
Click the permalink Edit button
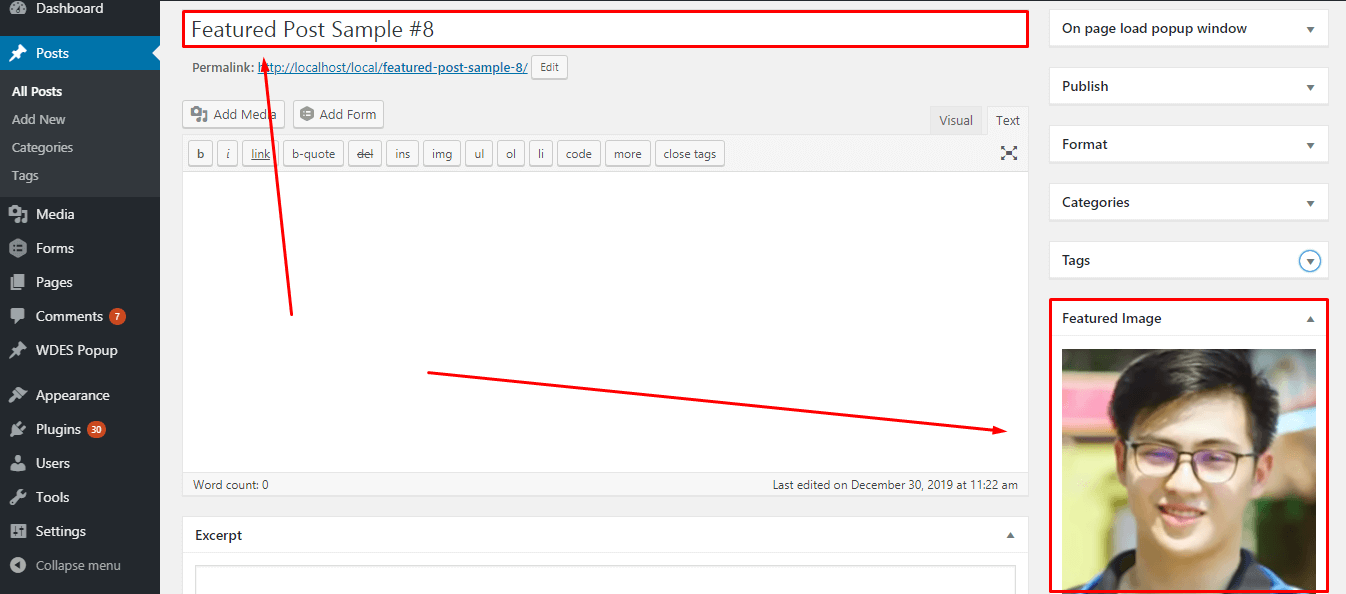pos(549,67)
